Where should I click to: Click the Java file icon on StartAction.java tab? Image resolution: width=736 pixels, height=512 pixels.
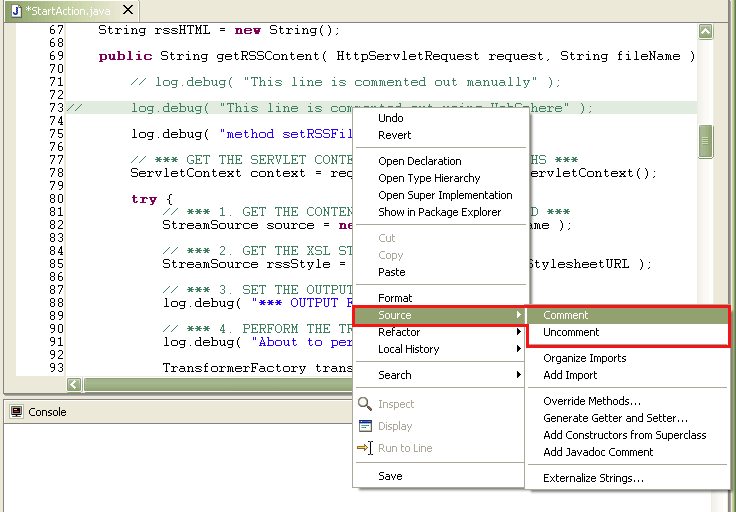point(16,10)
